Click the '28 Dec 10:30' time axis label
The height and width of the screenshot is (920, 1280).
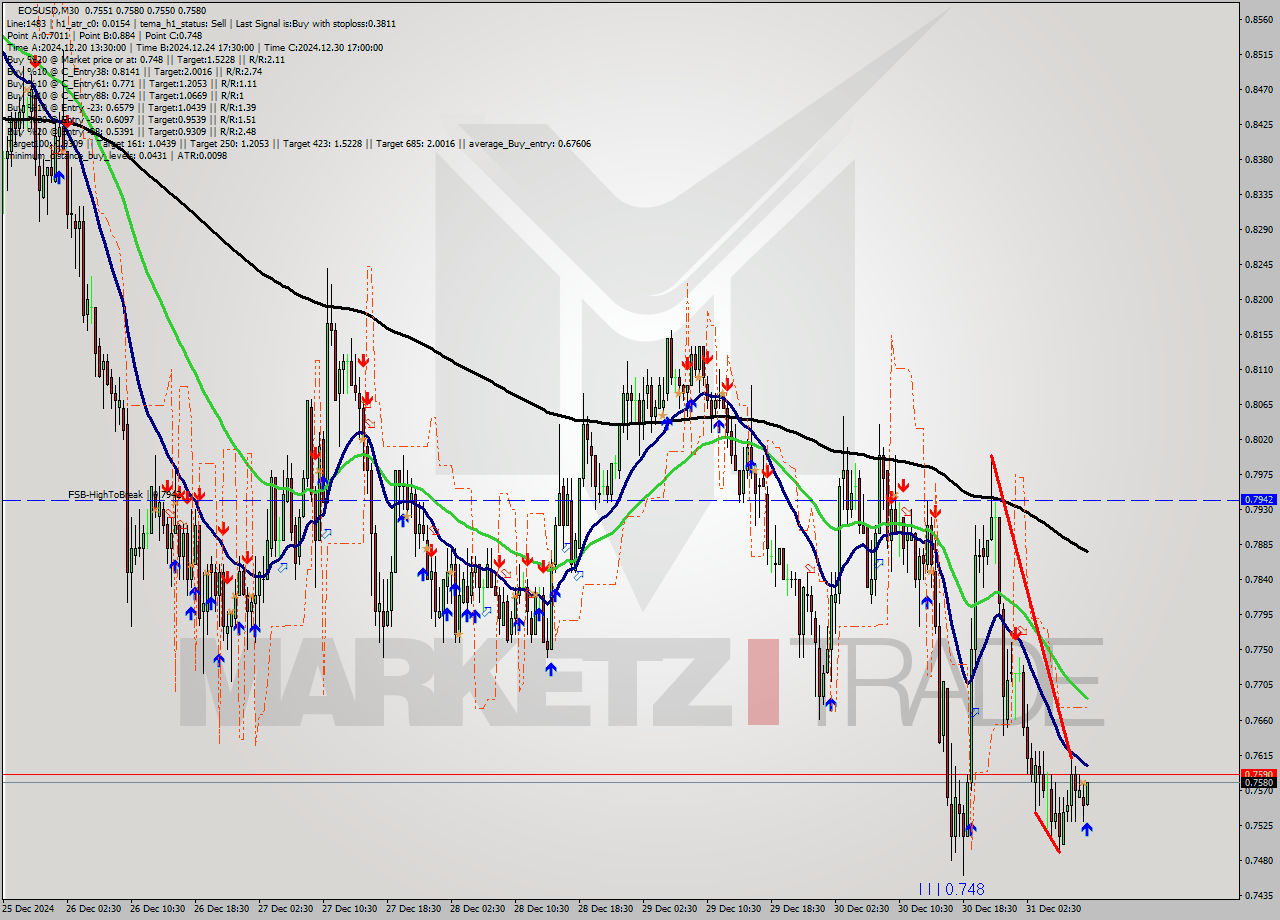(x=541, y=909)
